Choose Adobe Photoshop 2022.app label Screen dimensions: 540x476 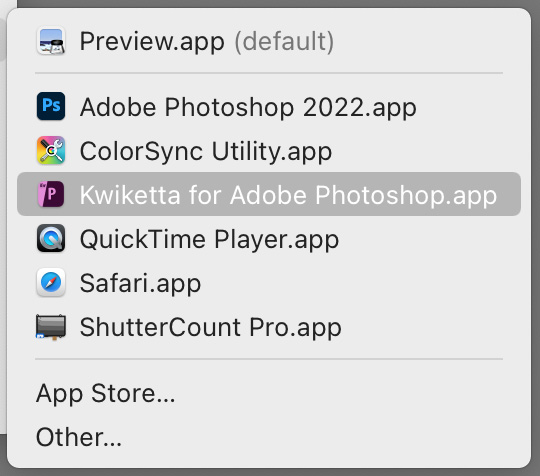248,107
